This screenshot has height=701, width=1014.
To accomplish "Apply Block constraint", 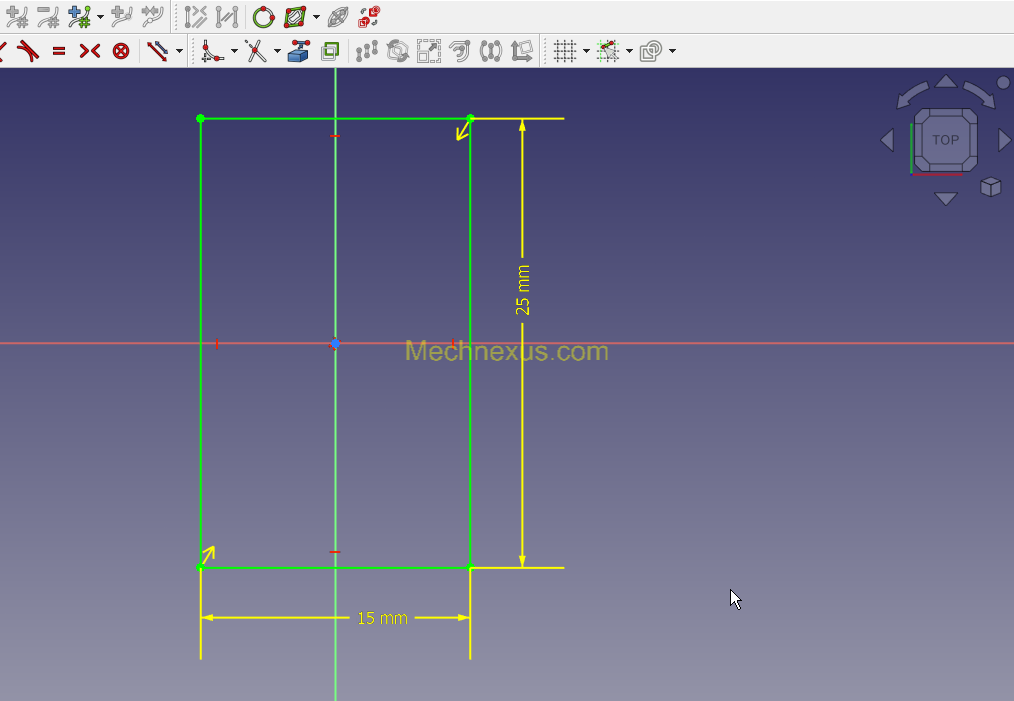I will [121, 50].
